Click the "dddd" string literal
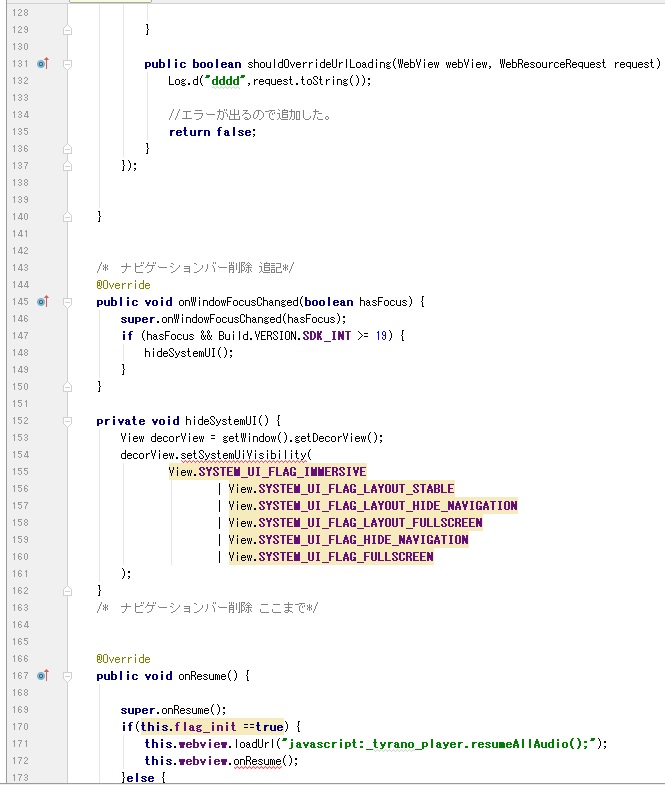The image size is (665, 785). point(225,81)
